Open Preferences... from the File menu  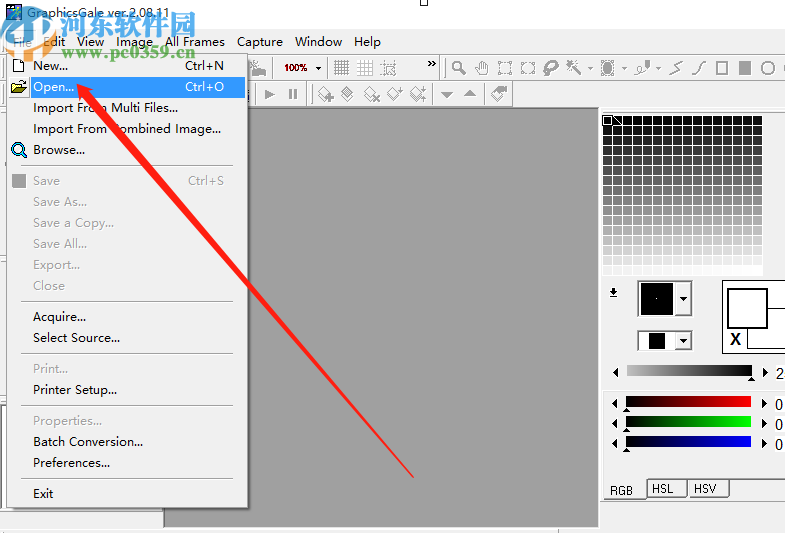pyautogui.click(x=127, y=463)
